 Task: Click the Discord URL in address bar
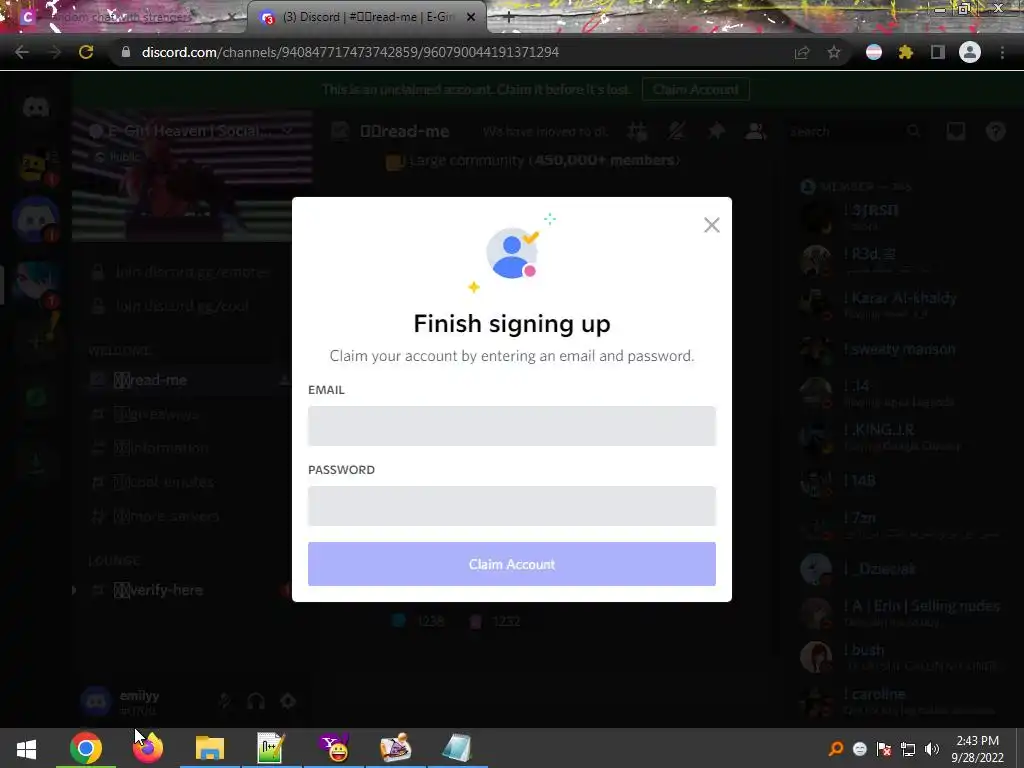click(350, 52)
